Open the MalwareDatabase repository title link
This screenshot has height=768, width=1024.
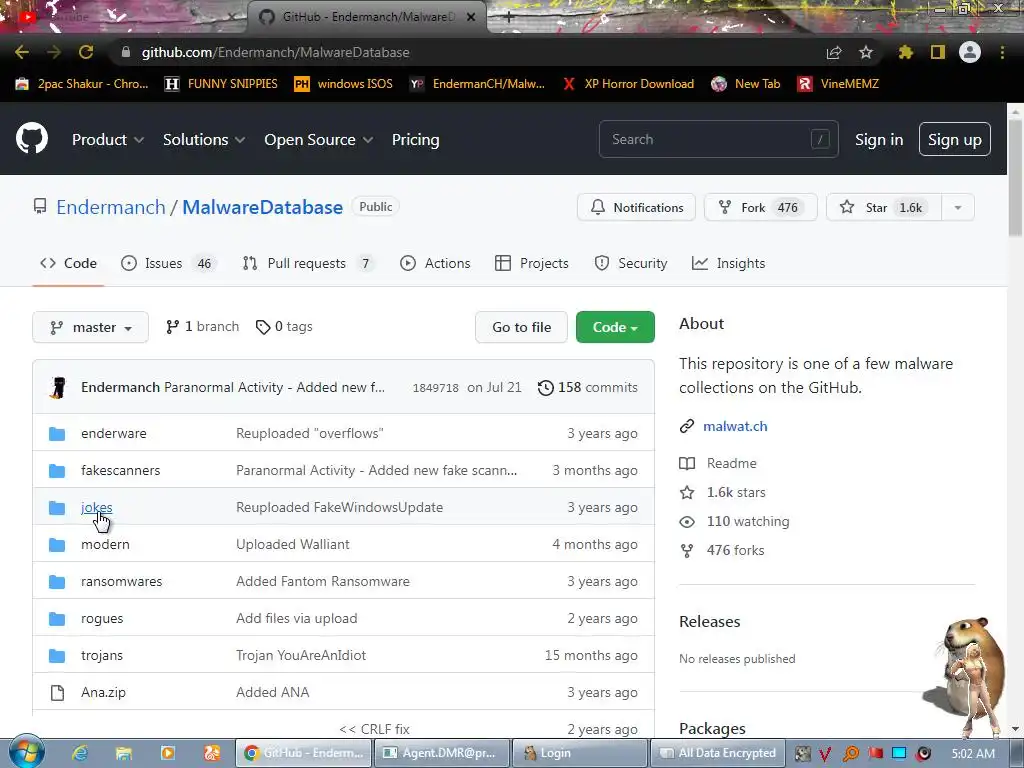coord(263,207)
